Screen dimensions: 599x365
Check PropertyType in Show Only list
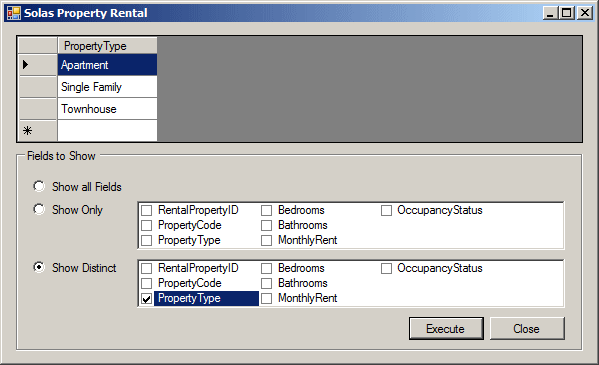147,240
